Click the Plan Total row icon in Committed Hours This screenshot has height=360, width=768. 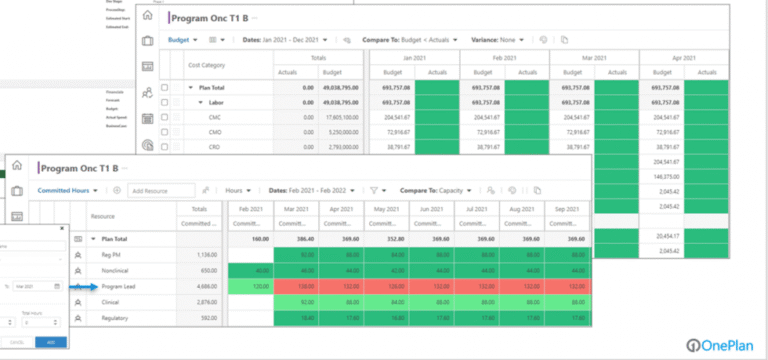coord(78,239)
